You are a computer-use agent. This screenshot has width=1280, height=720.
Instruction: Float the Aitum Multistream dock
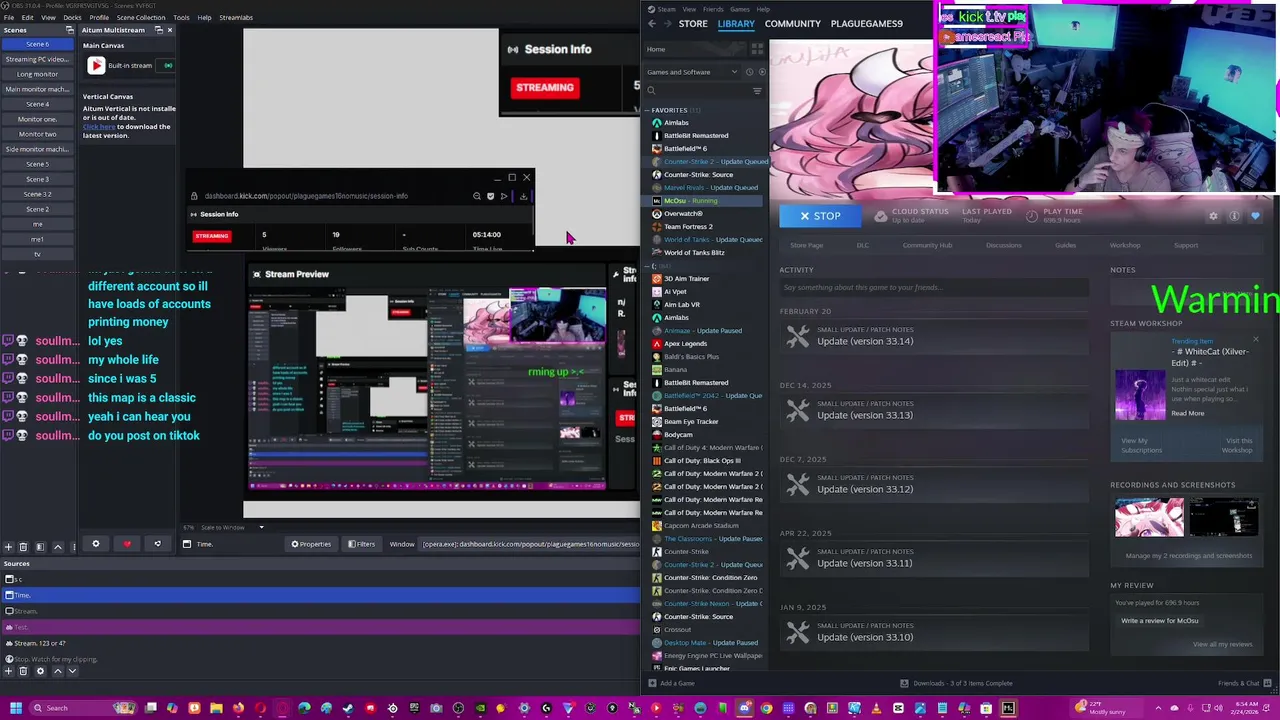pos(159,30)
